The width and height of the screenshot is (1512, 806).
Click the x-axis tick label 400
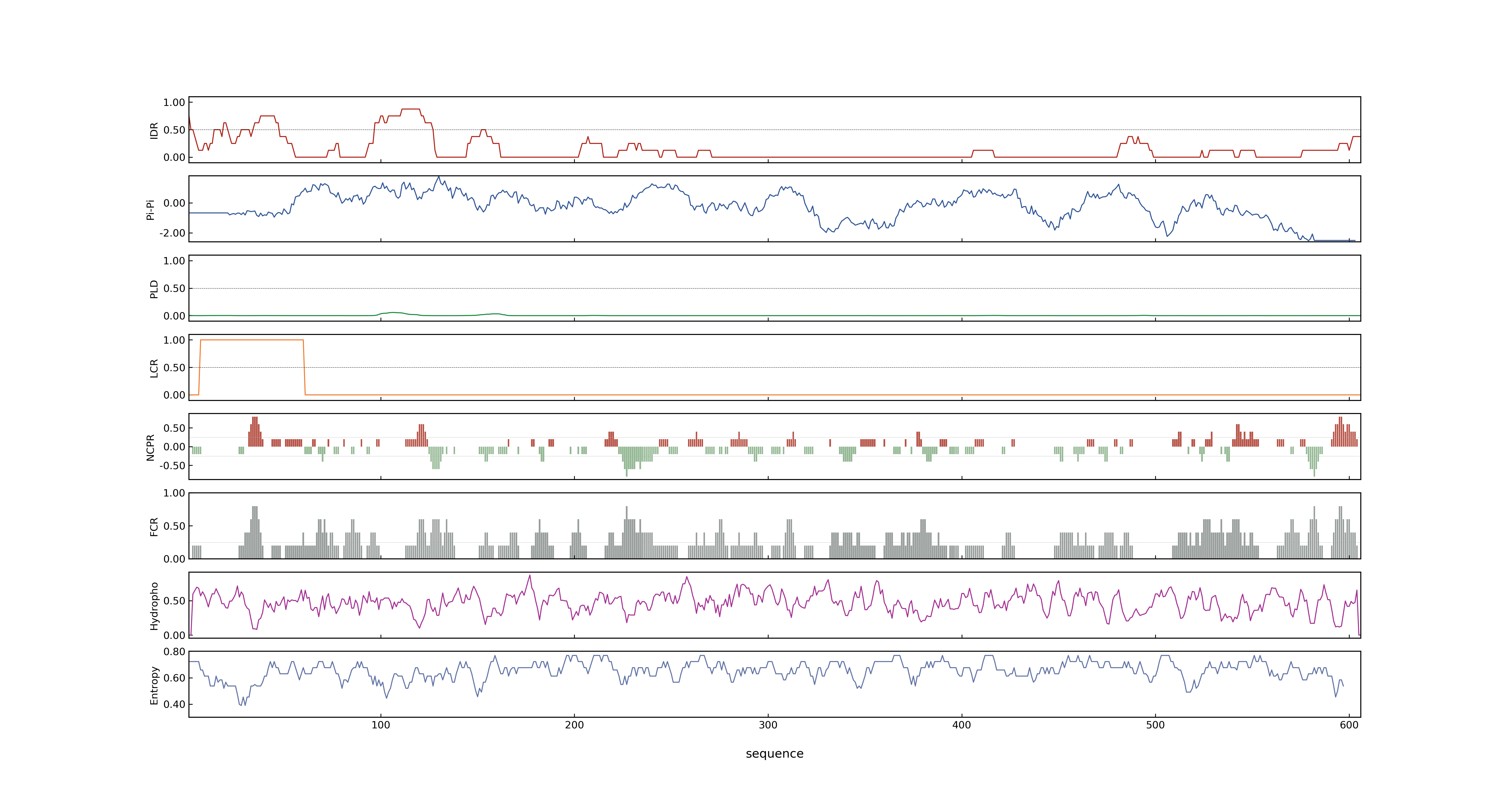961,725
